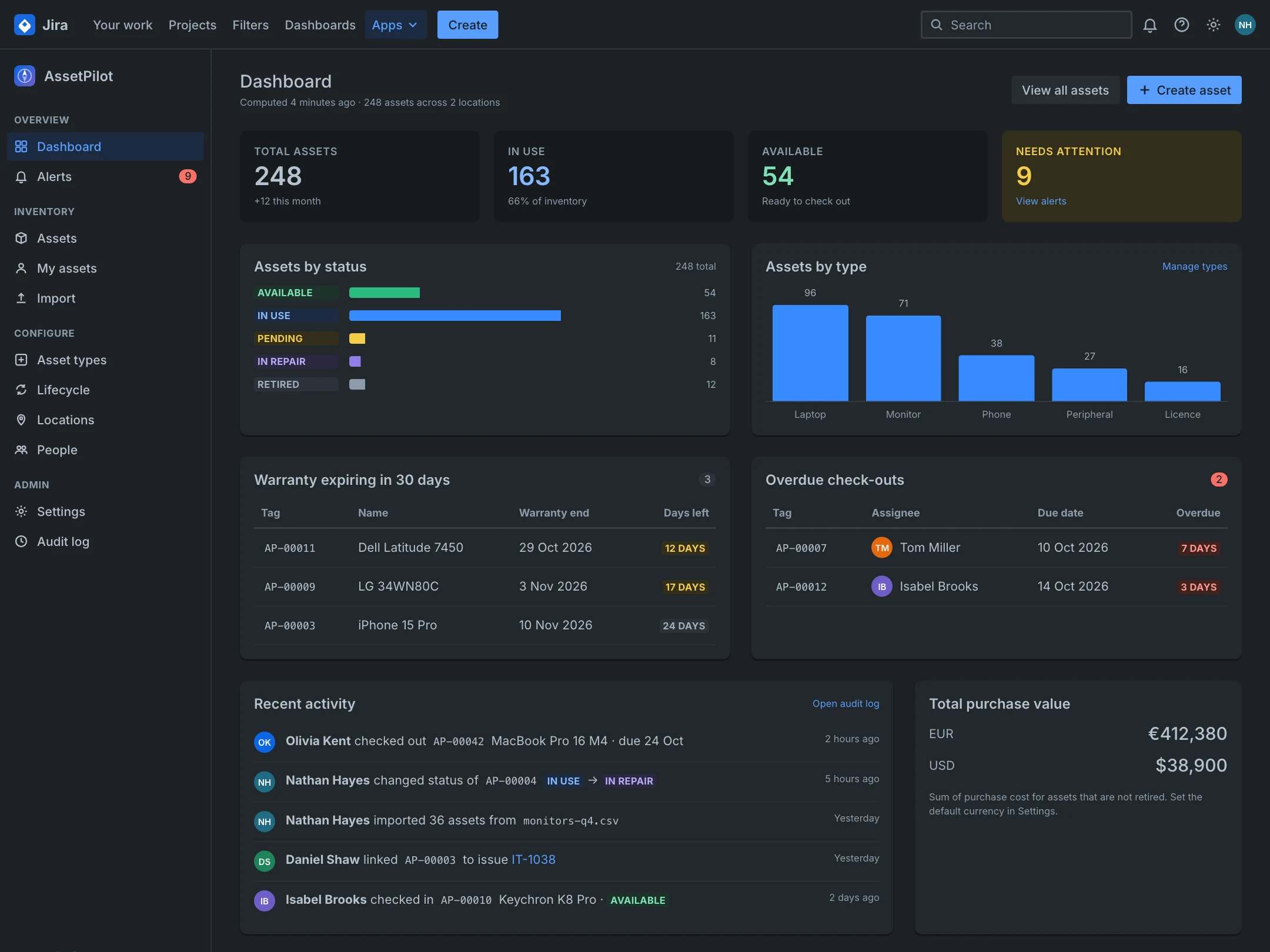Click the Dashboard grid icon in sidebar
This screenshot has width=1270, height=952.
pos(21,146)
